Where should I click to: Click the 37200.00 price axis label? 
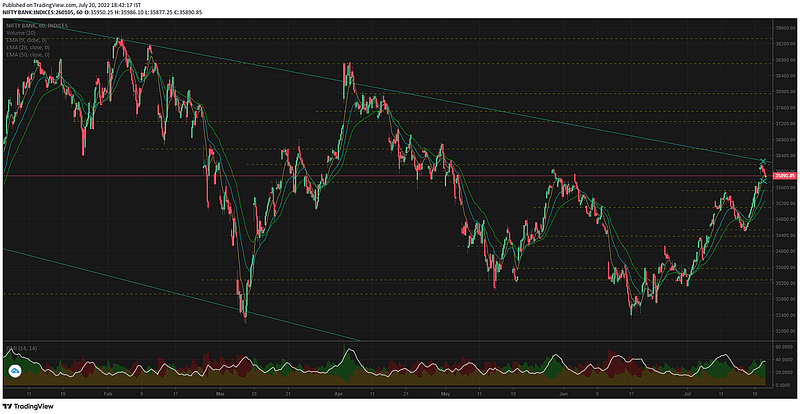click(x=785, y=124)
